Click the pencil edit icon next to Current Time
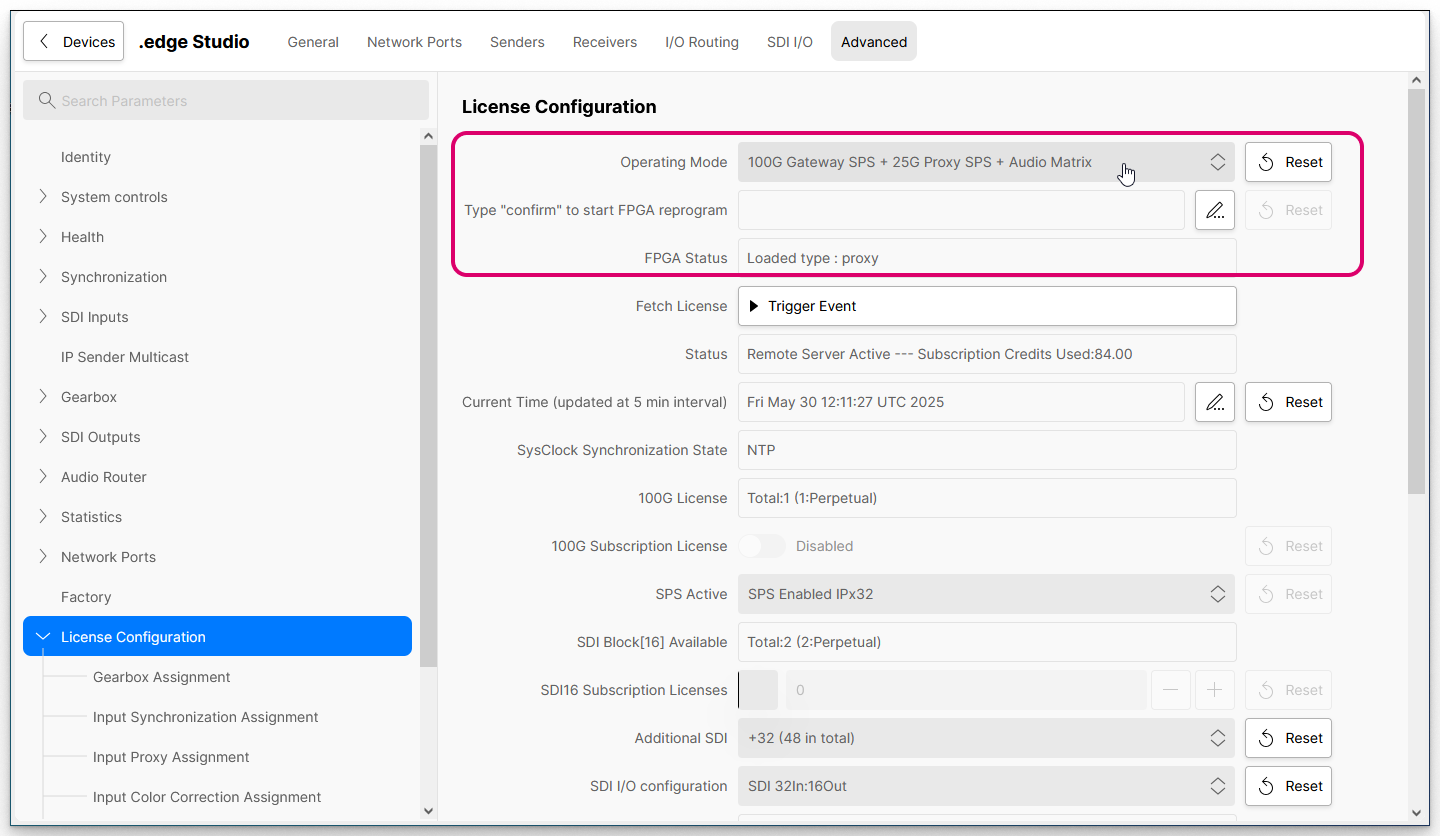 1214,402
